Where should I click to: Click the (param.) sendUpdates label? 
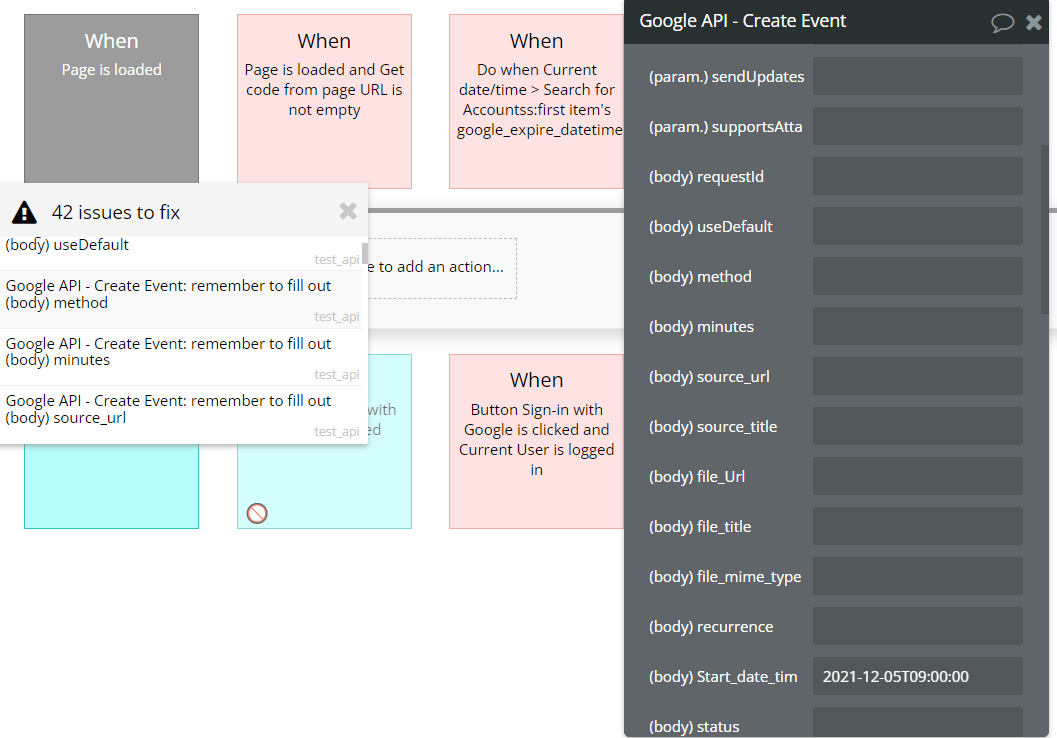726,77
